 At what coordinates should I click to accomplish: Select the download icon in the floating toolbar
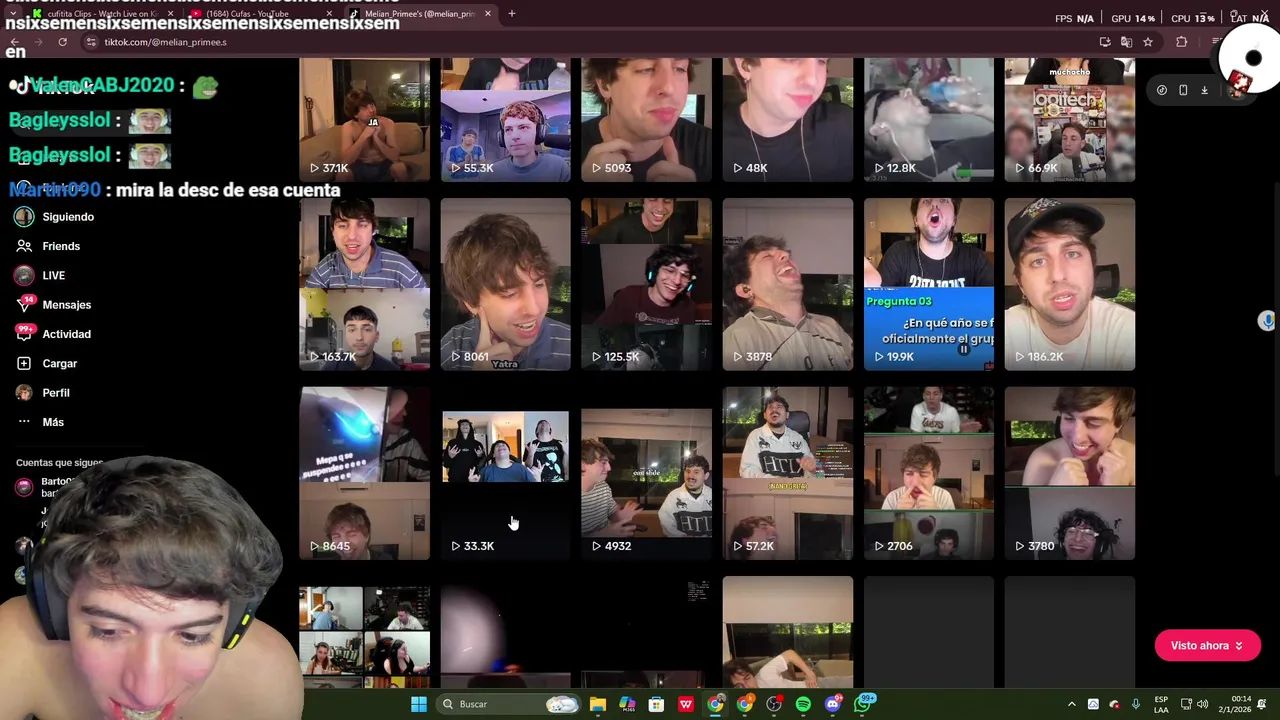1204,90
